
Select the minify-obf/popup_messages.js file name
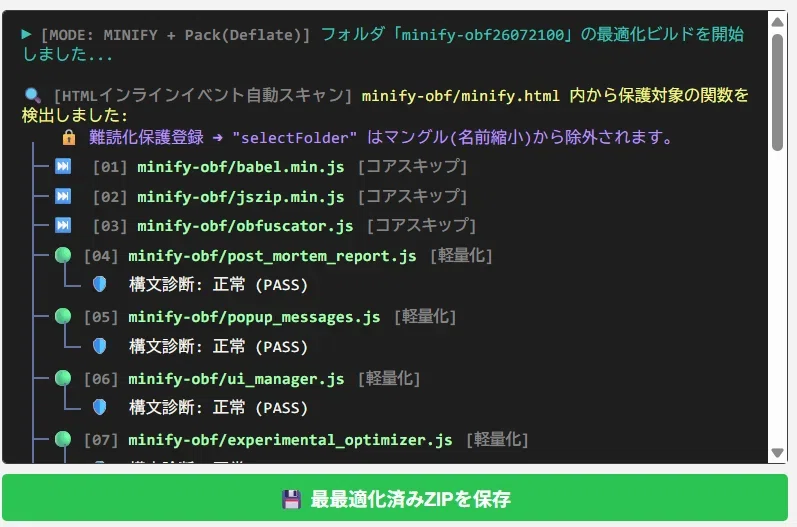254,318
